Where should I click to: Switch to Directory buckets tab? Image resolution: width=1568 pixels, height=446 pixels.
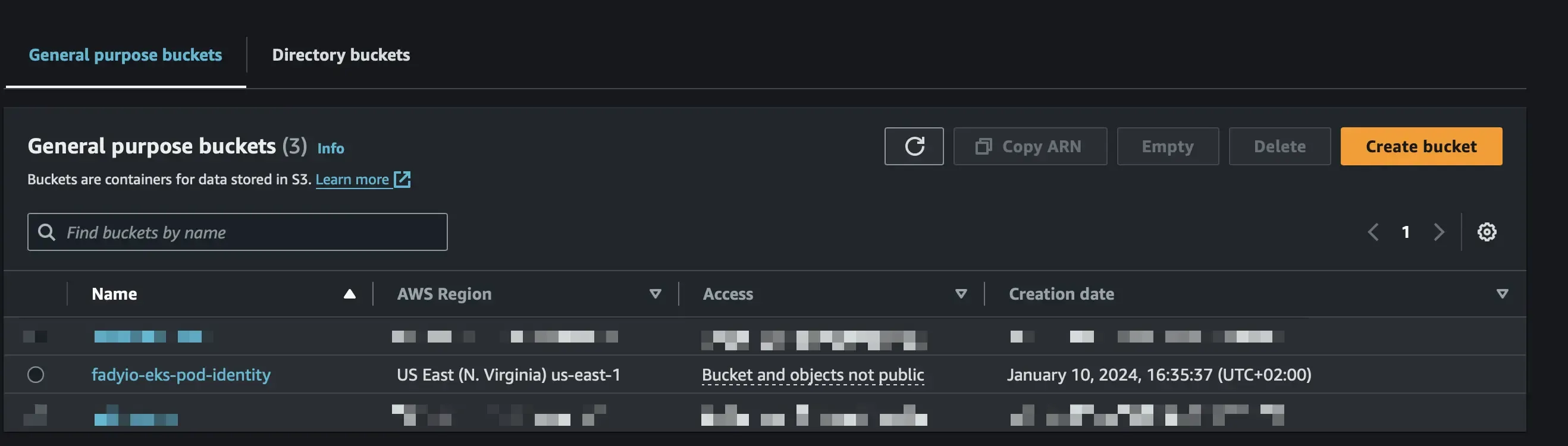(x=341, y=55)
